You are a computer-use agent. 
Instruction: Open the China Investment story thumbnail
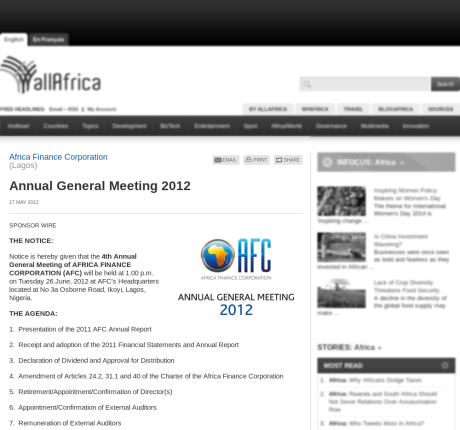point(341,247)
